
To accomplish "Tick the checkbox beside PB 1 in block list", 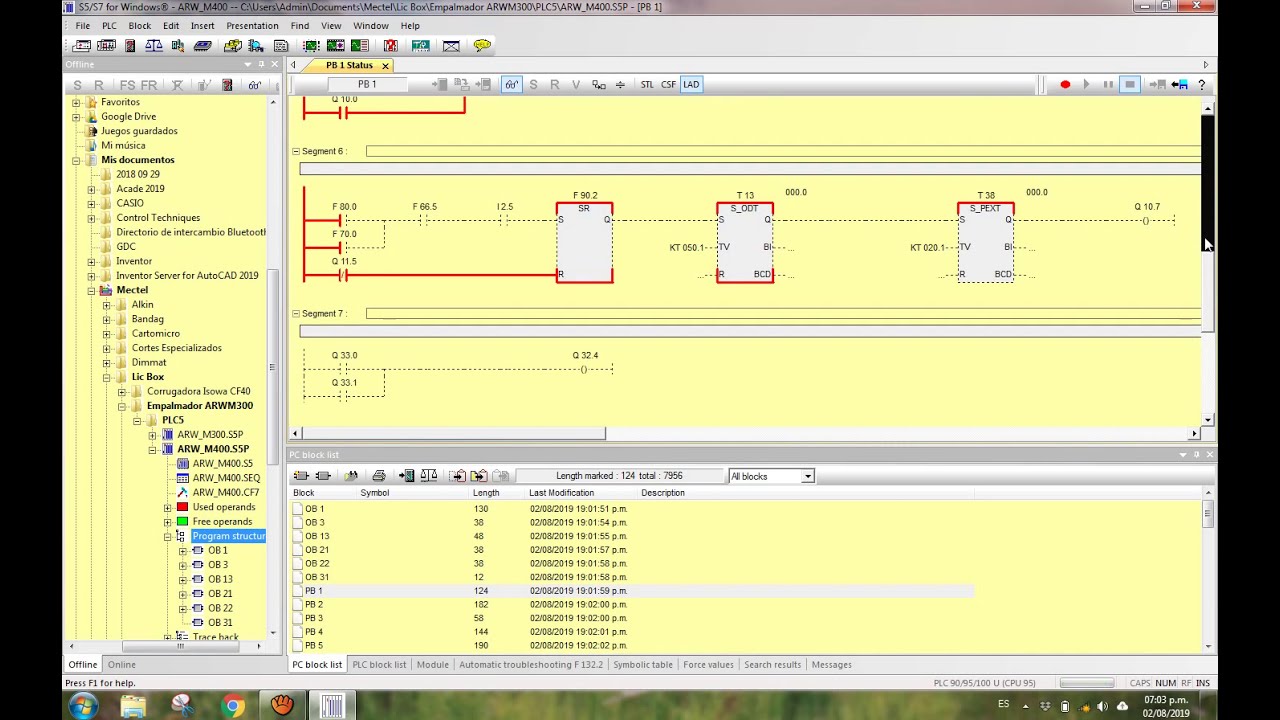I will pos(298,591).
